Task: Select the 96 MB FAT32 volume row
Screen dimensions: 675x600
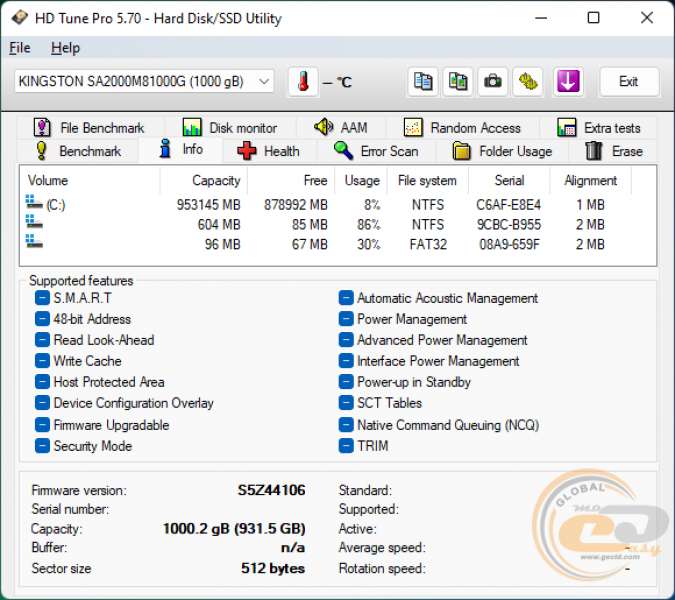Action: click(327, 244)
